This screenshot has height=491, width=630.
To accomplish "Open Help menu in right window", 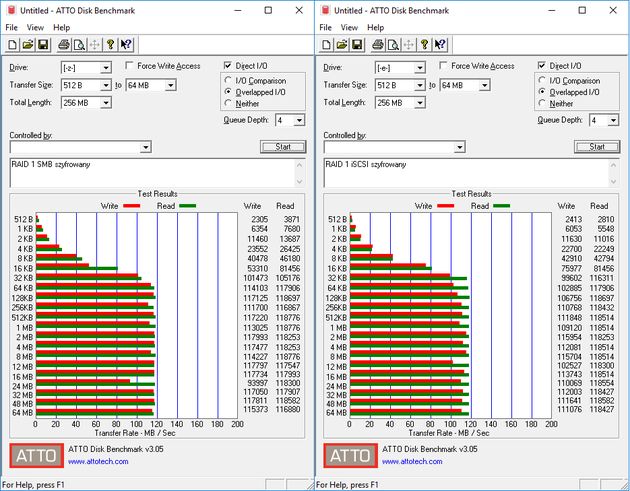I will click(x=376, y=27).
